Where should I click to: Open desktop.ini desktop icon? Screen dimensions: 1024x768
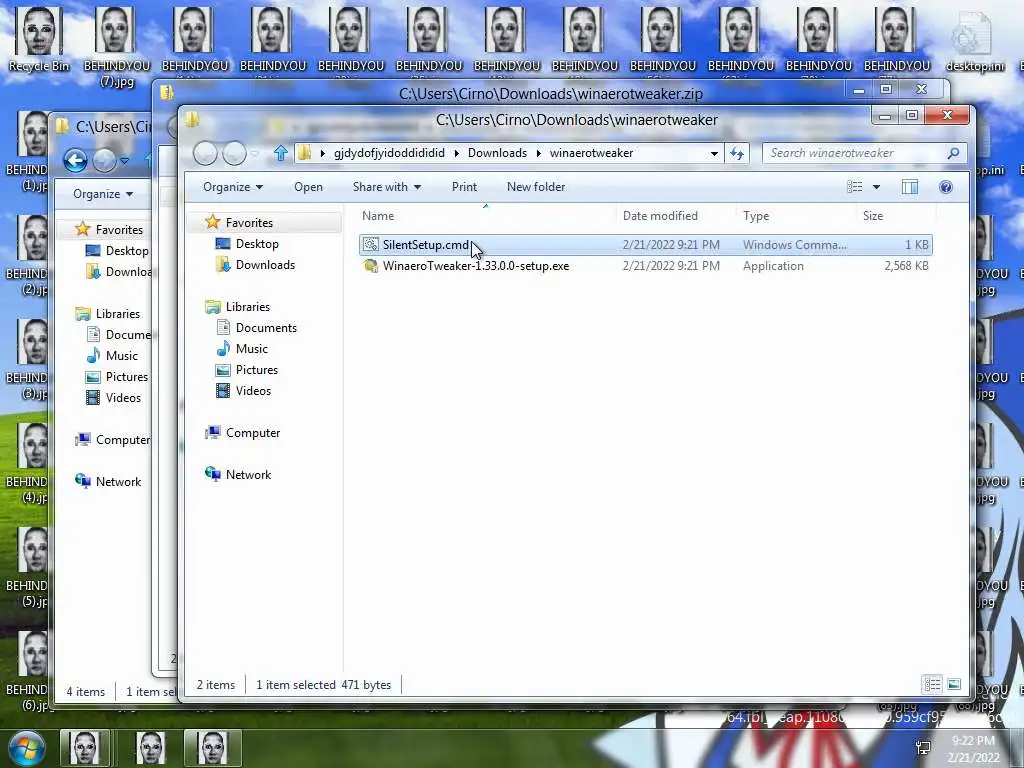tap(975, 40)
